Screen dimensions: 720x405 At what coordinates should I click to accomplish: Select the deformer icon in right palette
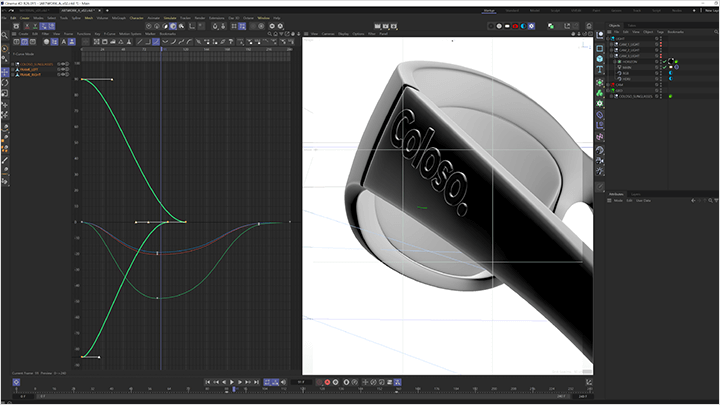pos(600,115)
